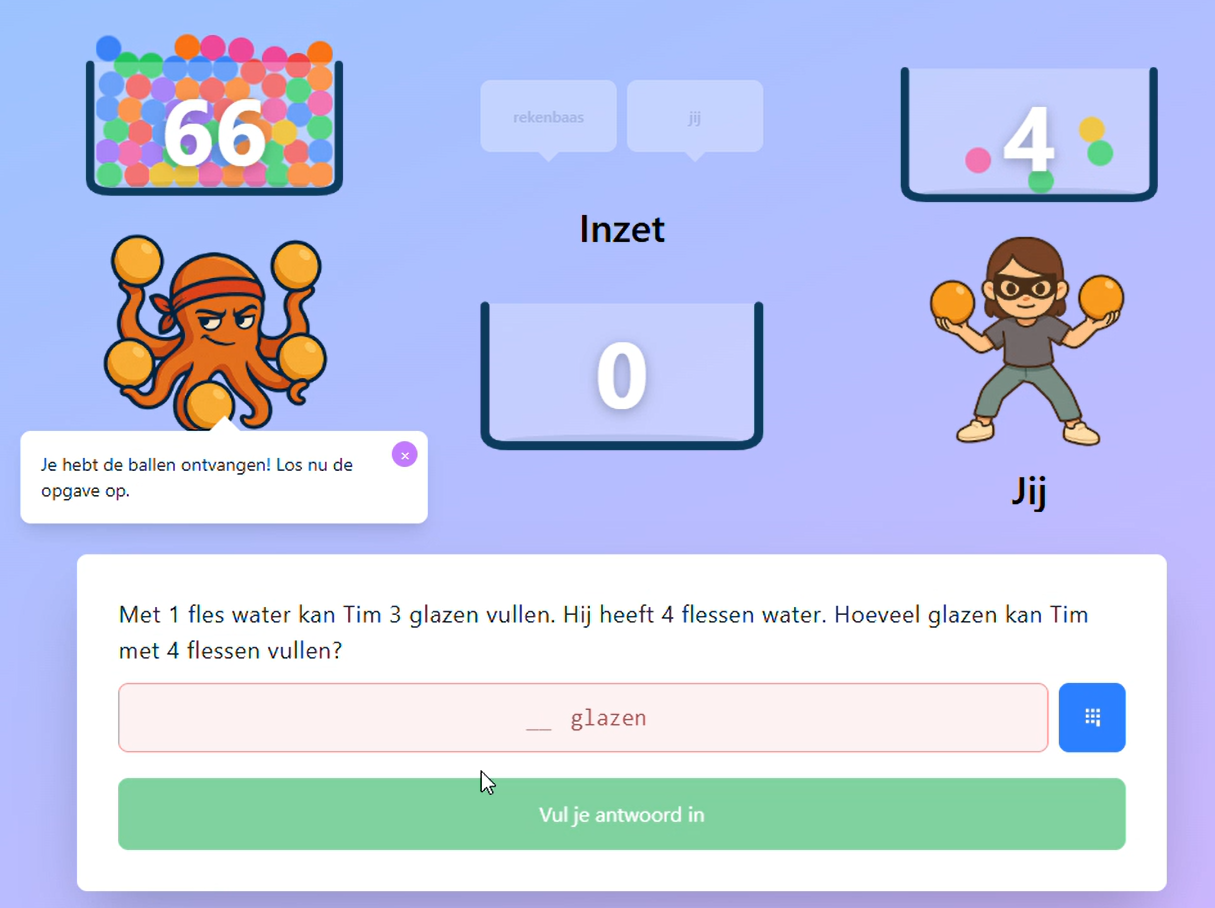Image resolution: width=1215 pixels, height=908 pixels.
Task: Click the 'Inzet' heading
Action: tap(622, 229)
